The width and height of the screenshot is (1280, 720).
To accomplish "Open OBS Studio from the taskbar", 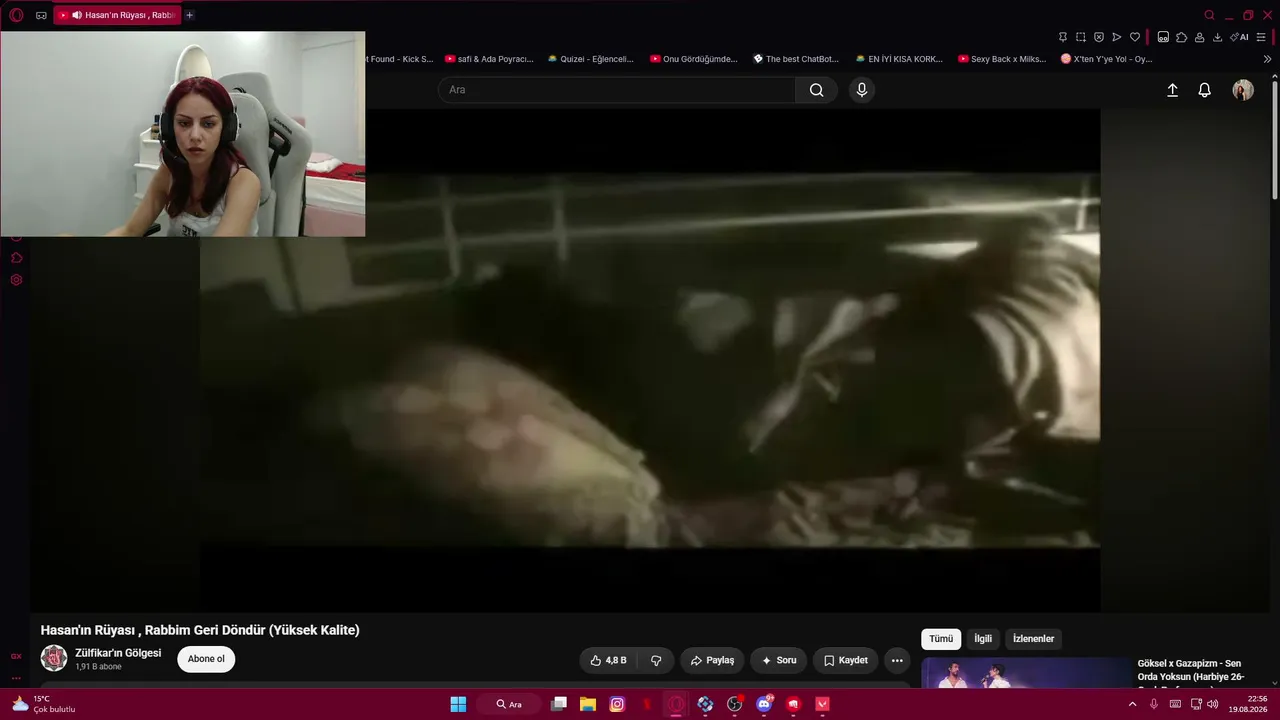I will [734, 704].
